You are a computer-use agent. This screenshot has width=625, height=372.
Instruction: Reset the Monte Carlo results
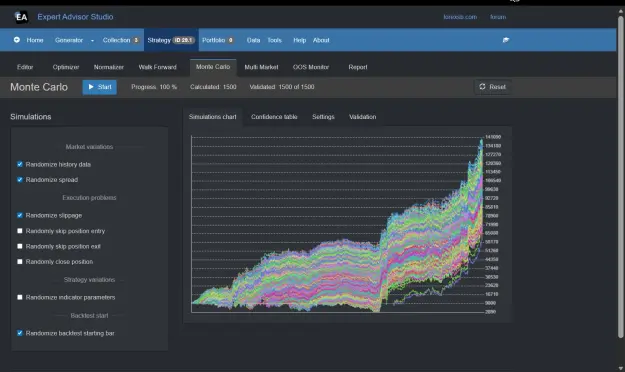pyautogui.click(x=493, y=87)
